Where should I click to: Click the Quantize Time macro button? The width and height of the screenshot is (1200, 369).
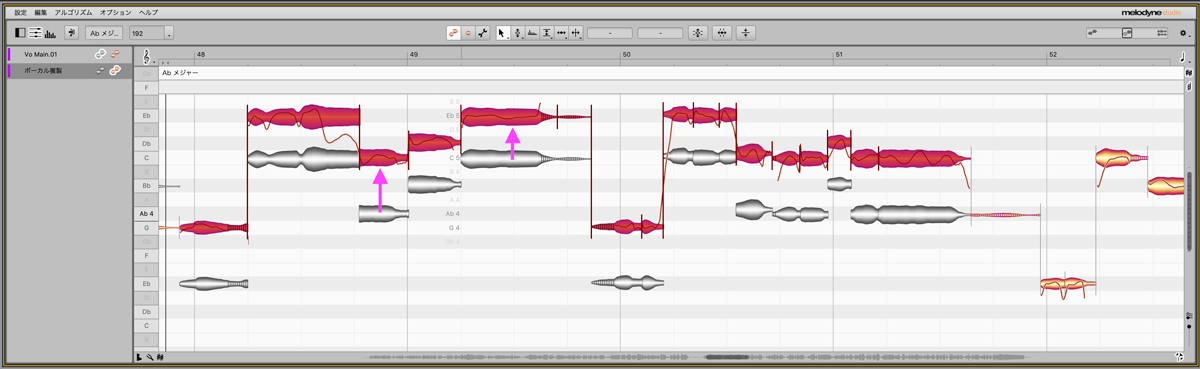click(722, 33)
